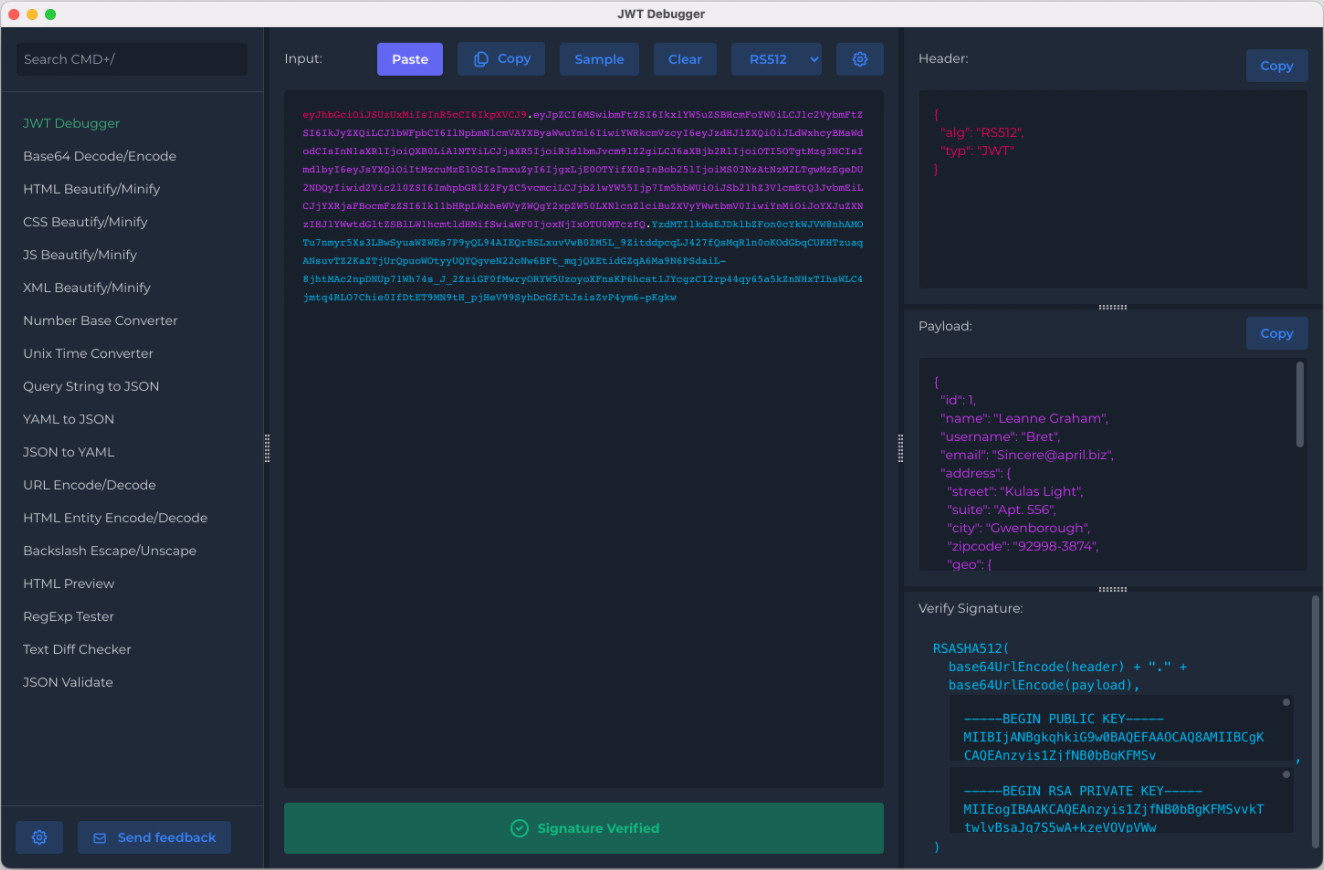Image resolution: width=1324 pixels, height=870 pixels.
Task: Copy the decoded Header
Action: tap(1276, 66)
